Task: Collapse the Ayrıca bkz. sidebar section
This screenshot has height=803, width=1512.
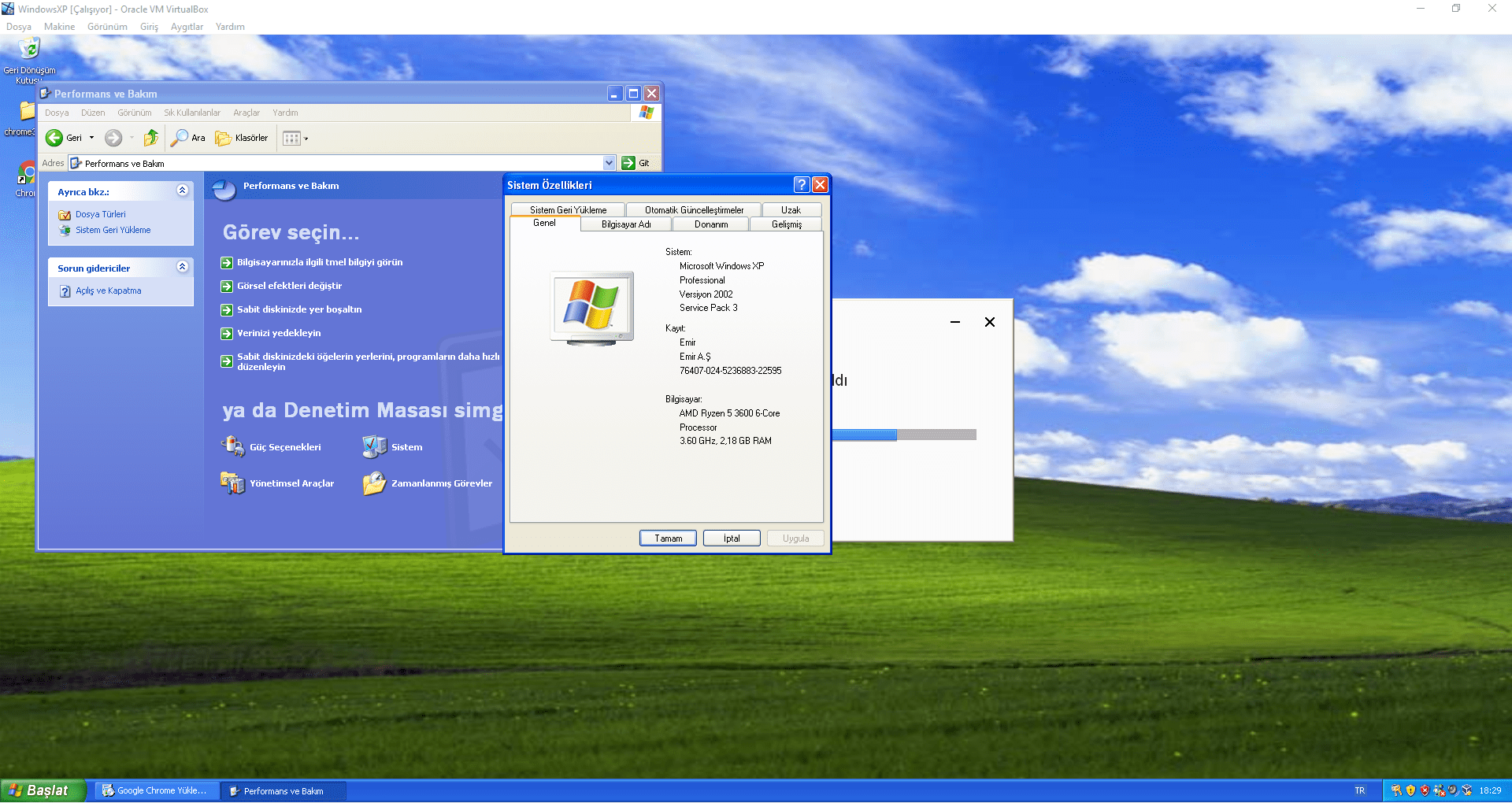Action: click(183, 191)
